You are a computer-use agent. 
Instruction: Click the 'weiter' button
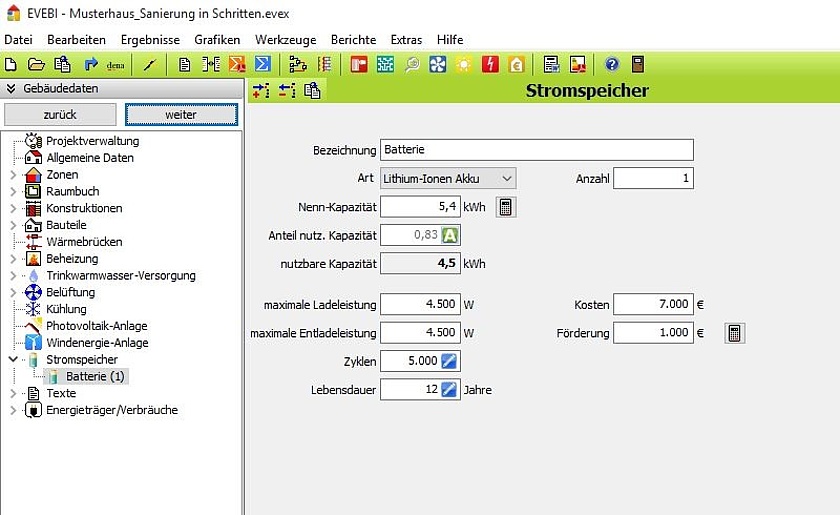[181, 114]
